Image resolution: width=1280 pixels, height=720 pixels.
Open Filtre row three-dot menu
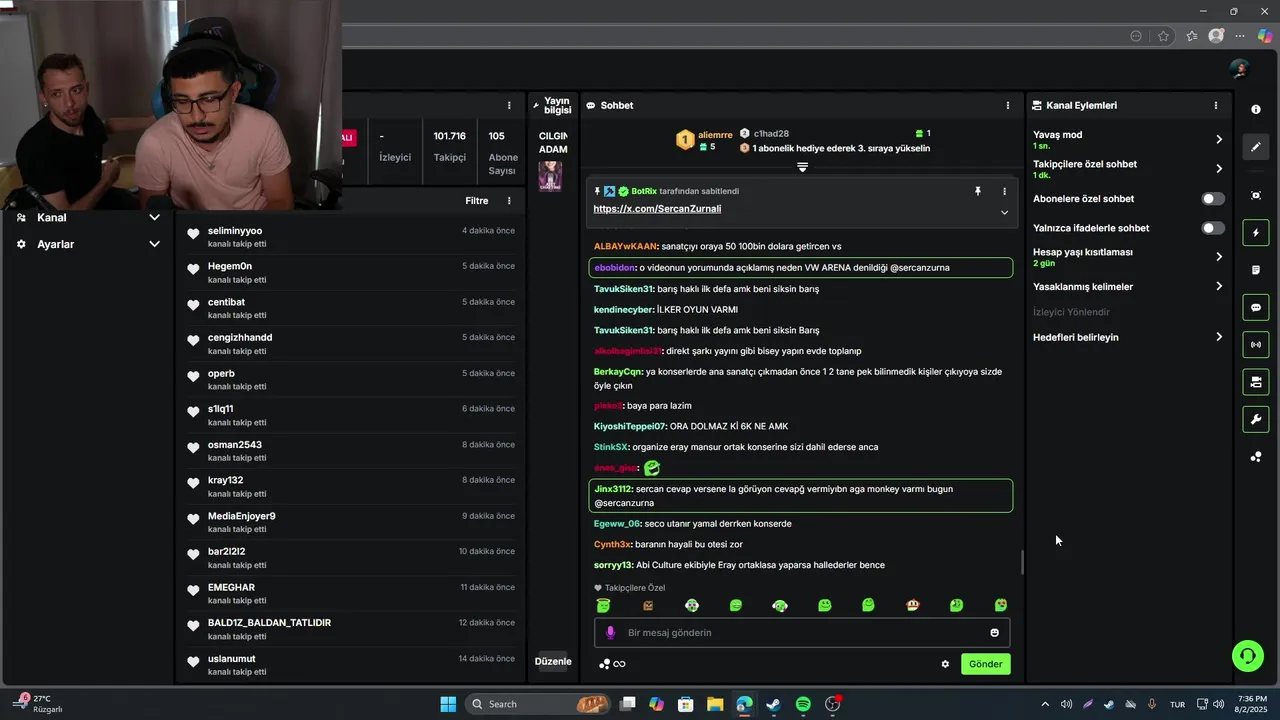click(509, 201)
